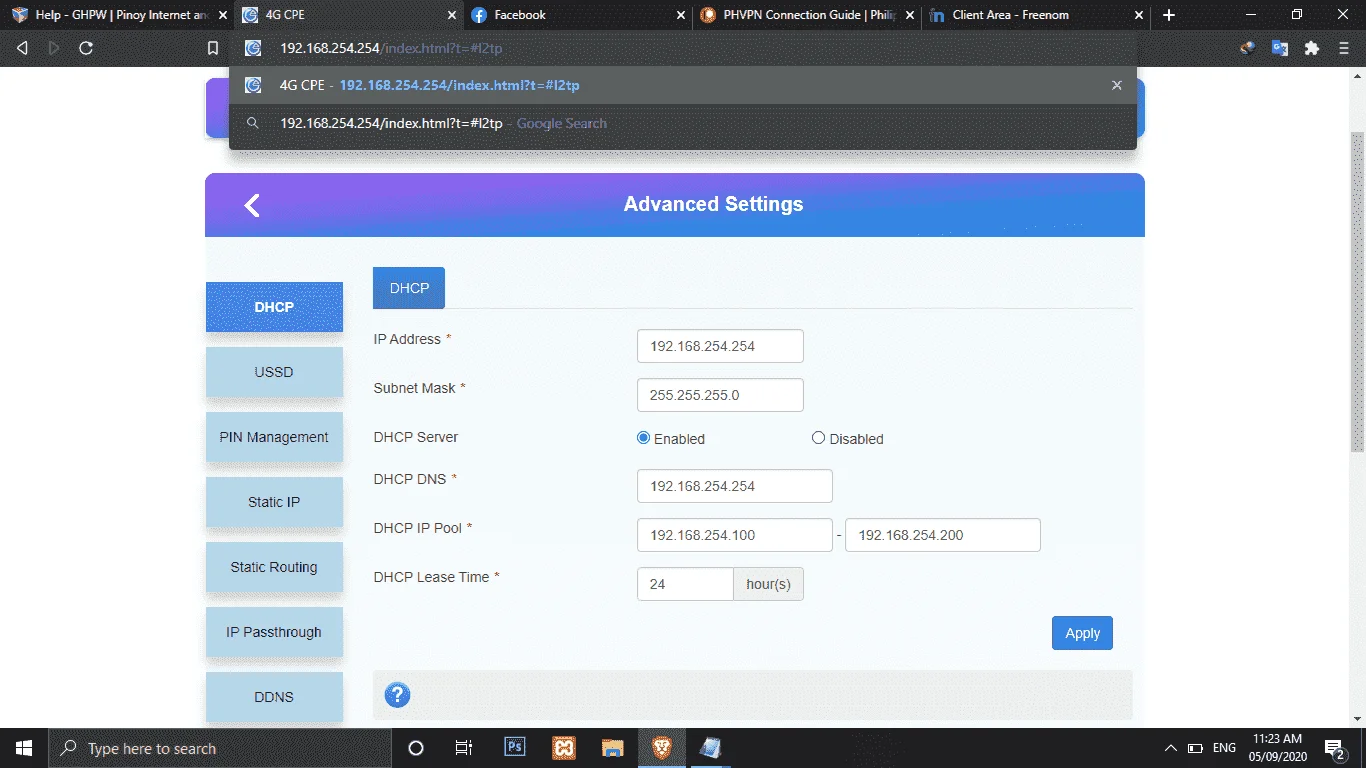Click the Apply button
The image size is (1366, 768).
point(1082,633)
